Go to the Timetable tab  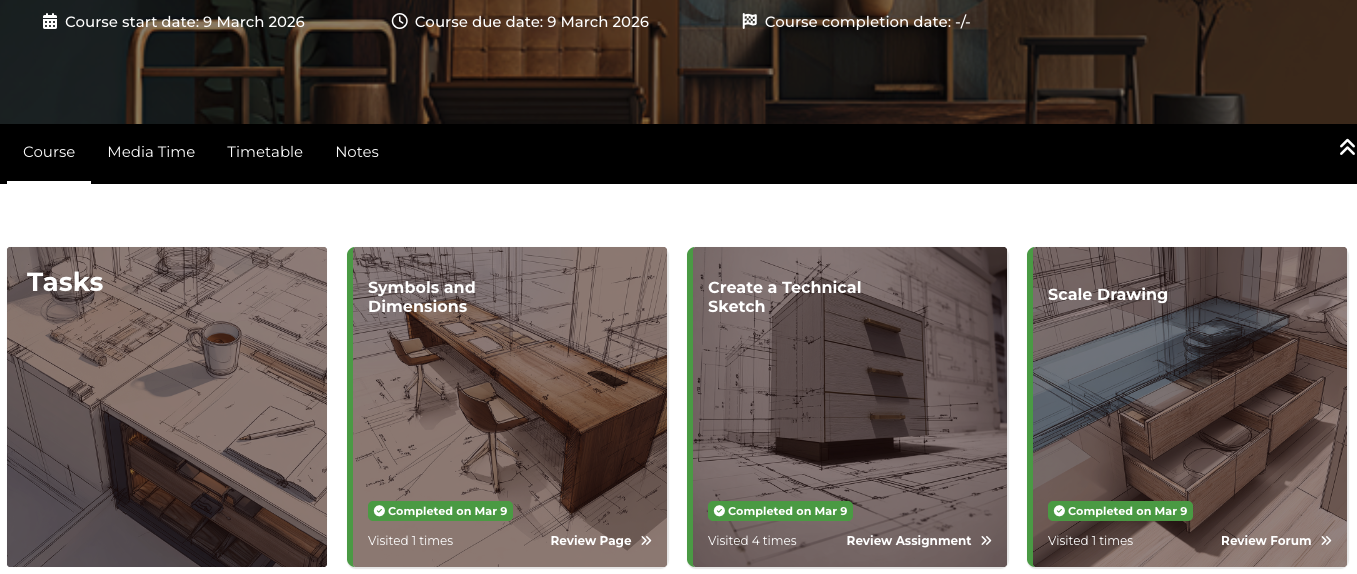[x=265, y=152]
